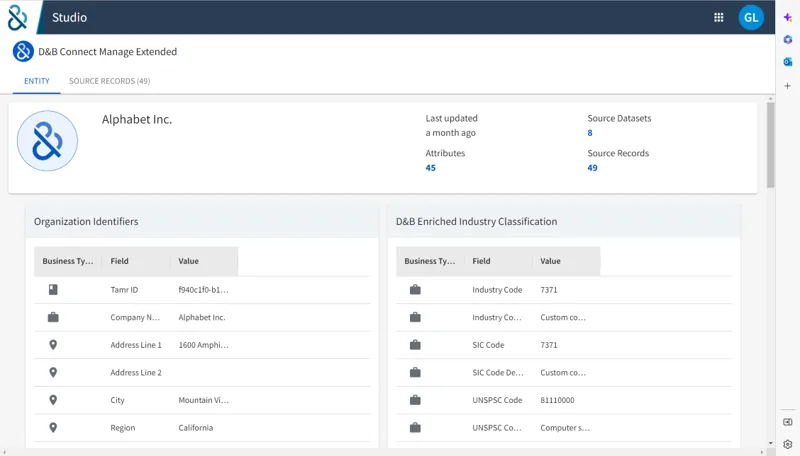
Task: Click the Alphabet Inc. entity heading
Action: pos(137,119)
